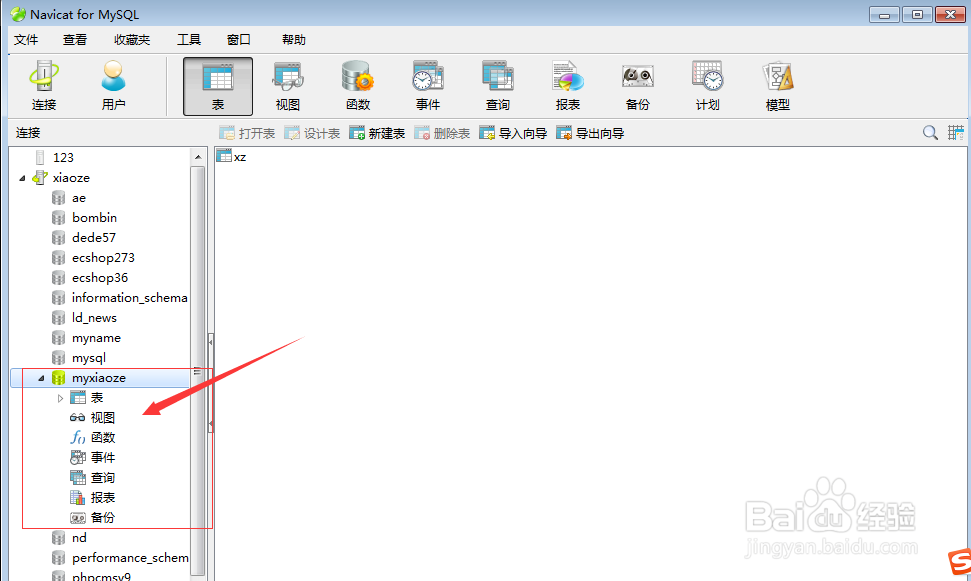The image size is (971, 581).
Task: Select the myxiaoze database
Action: (100, 378)
